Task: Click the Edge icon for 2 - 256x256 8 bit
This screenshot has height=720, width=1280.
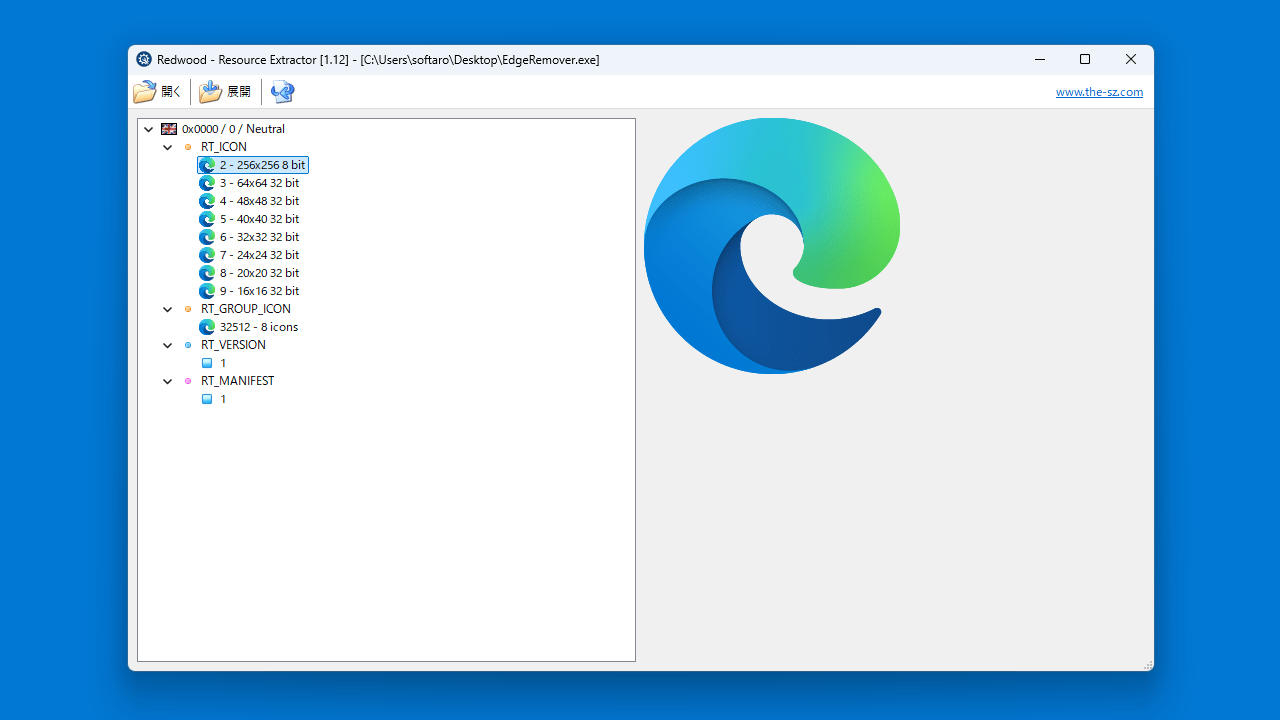Action: tap(207, 165)
